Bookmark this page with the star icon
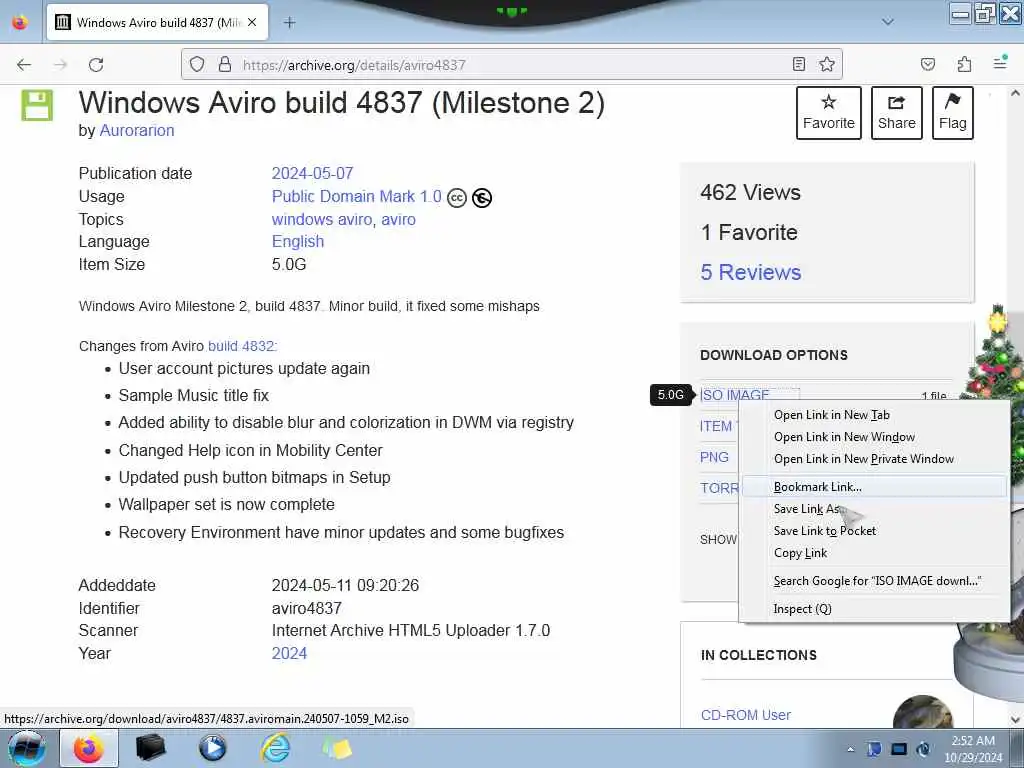 tap(827, 64)
